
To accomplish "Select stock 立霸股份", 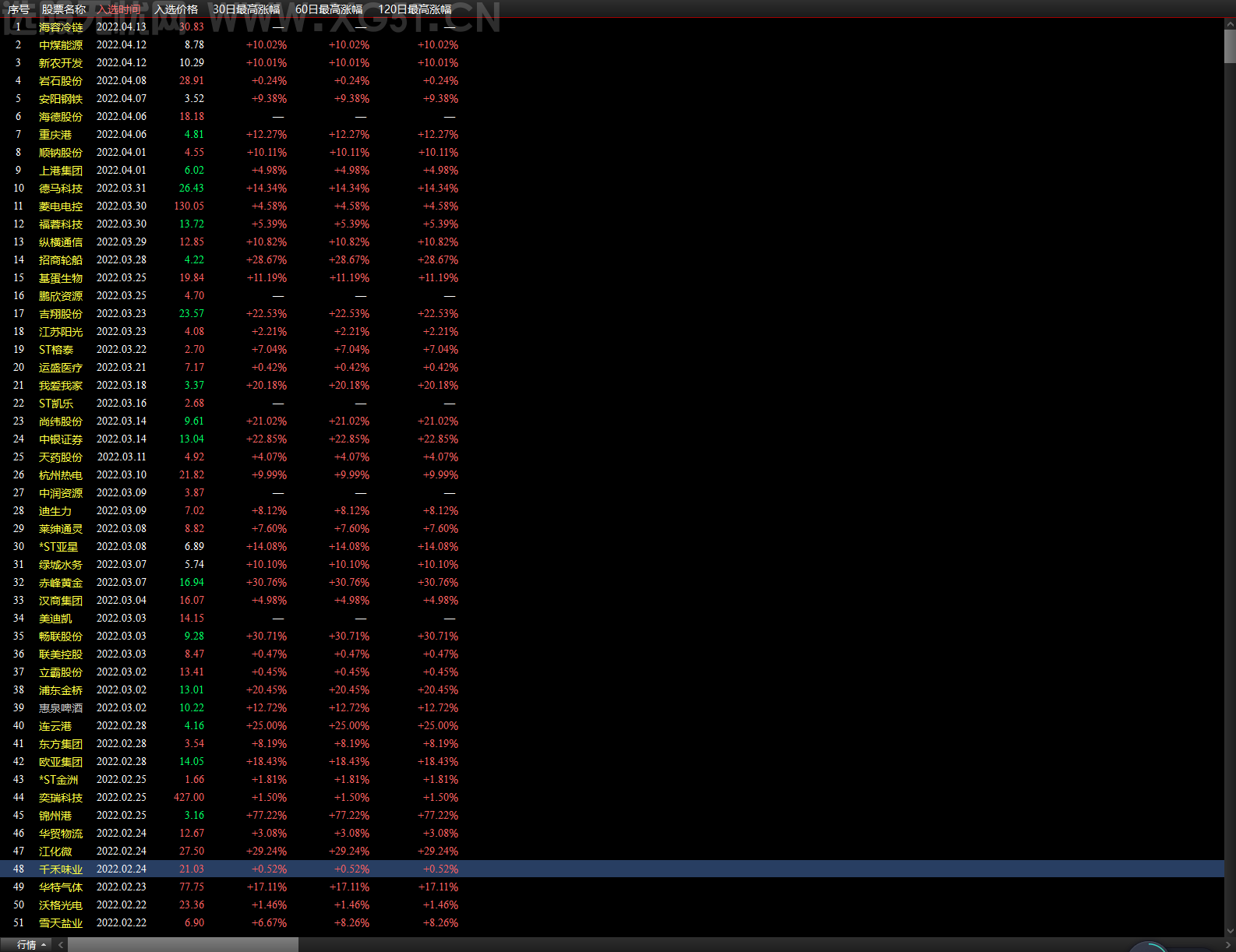I will click(x=61, y=672).
